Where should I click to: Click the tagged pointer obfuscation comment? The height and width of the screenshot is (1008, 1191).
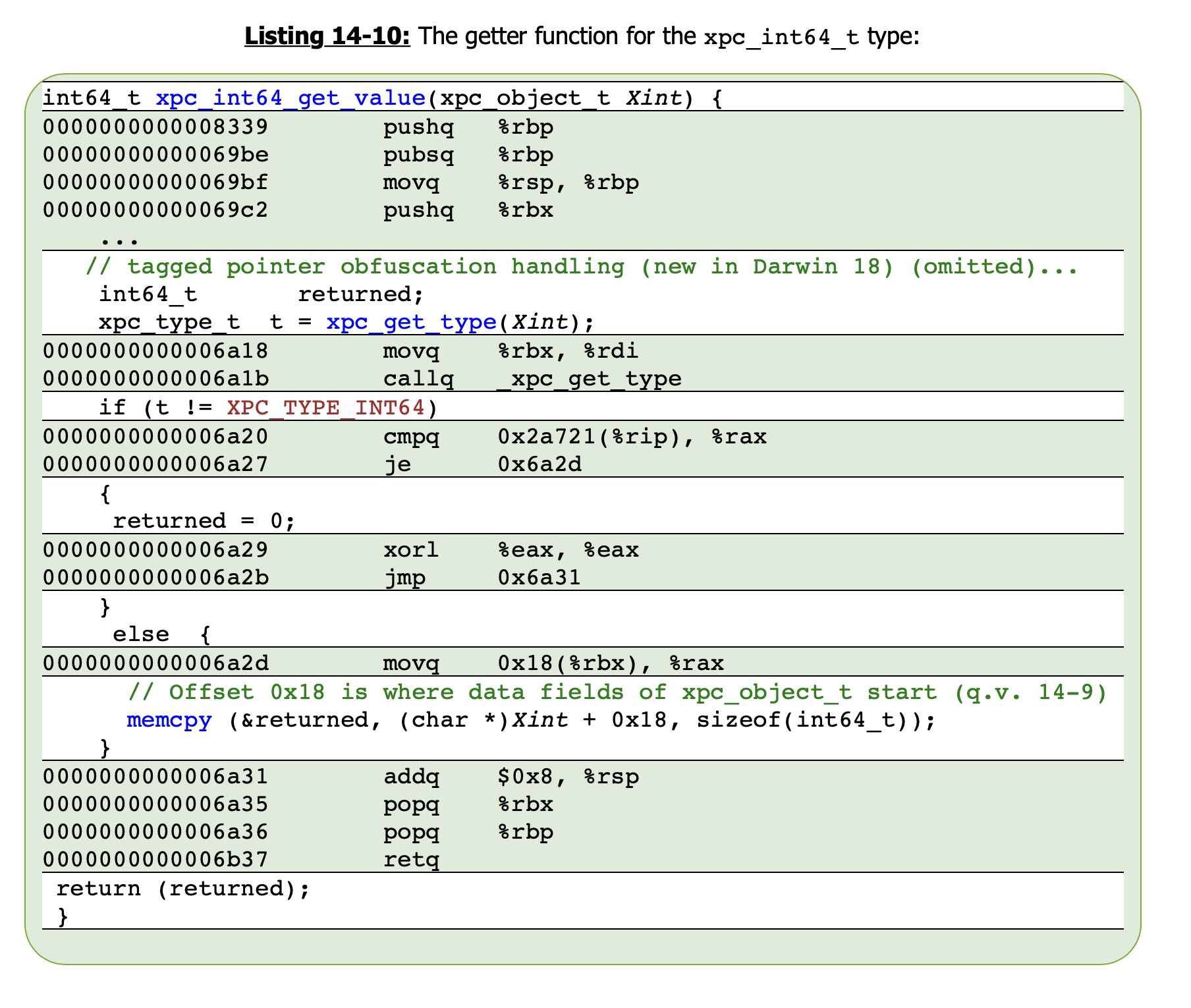[582, 266]
